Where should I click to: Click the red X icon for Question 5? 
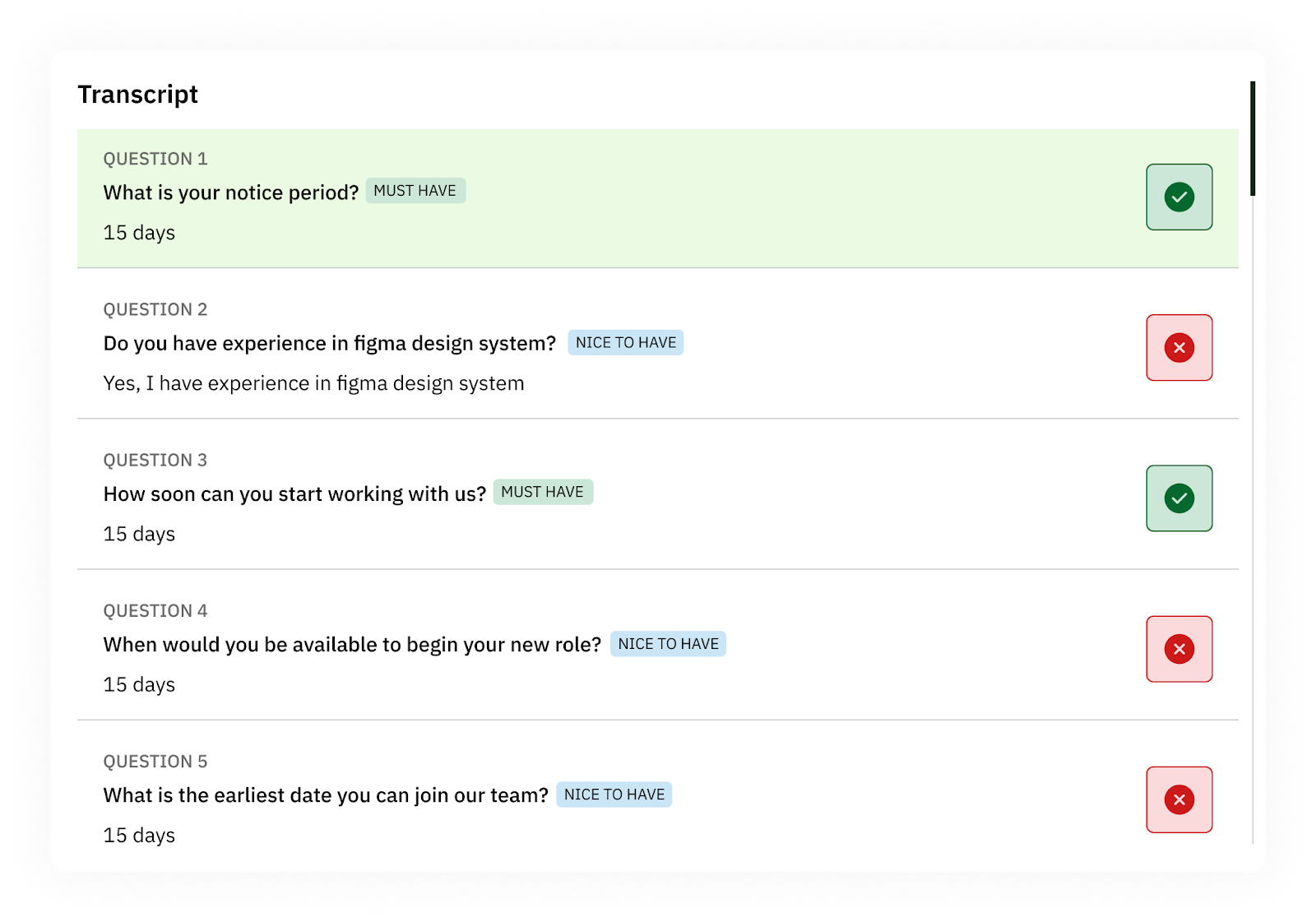pyautogui.click(x=1179, y=799)
